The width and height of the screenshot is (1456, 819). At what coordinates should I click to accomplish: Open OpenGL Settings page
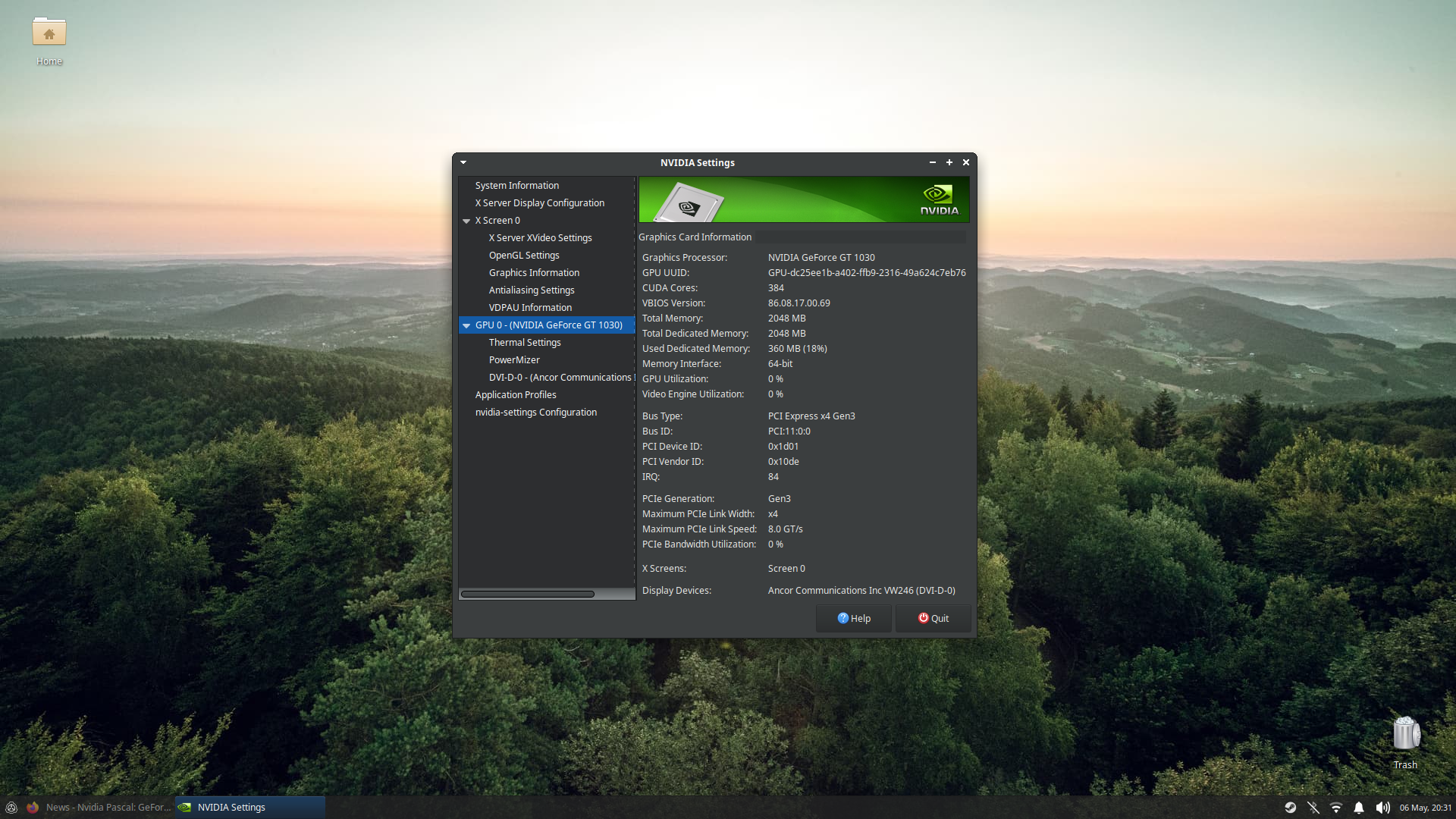524,256
